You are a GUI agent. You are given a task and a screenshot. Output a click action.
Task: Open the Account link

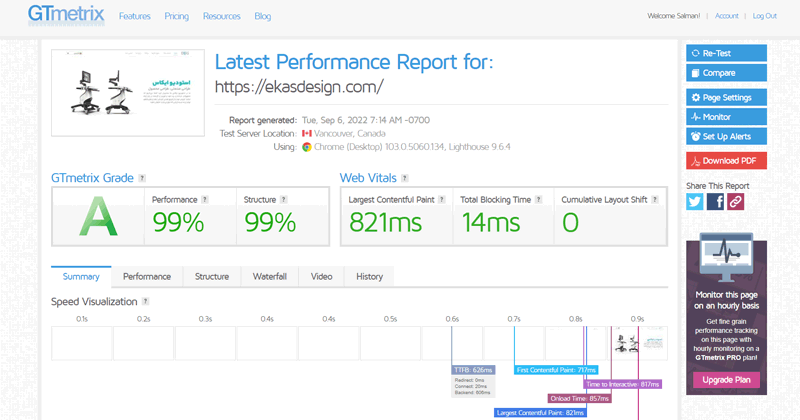pos(727,16)
